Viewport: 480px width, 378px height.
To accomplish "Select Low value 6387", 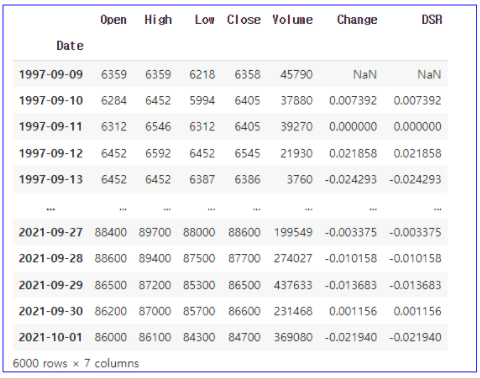I will (x=202, y=179).
